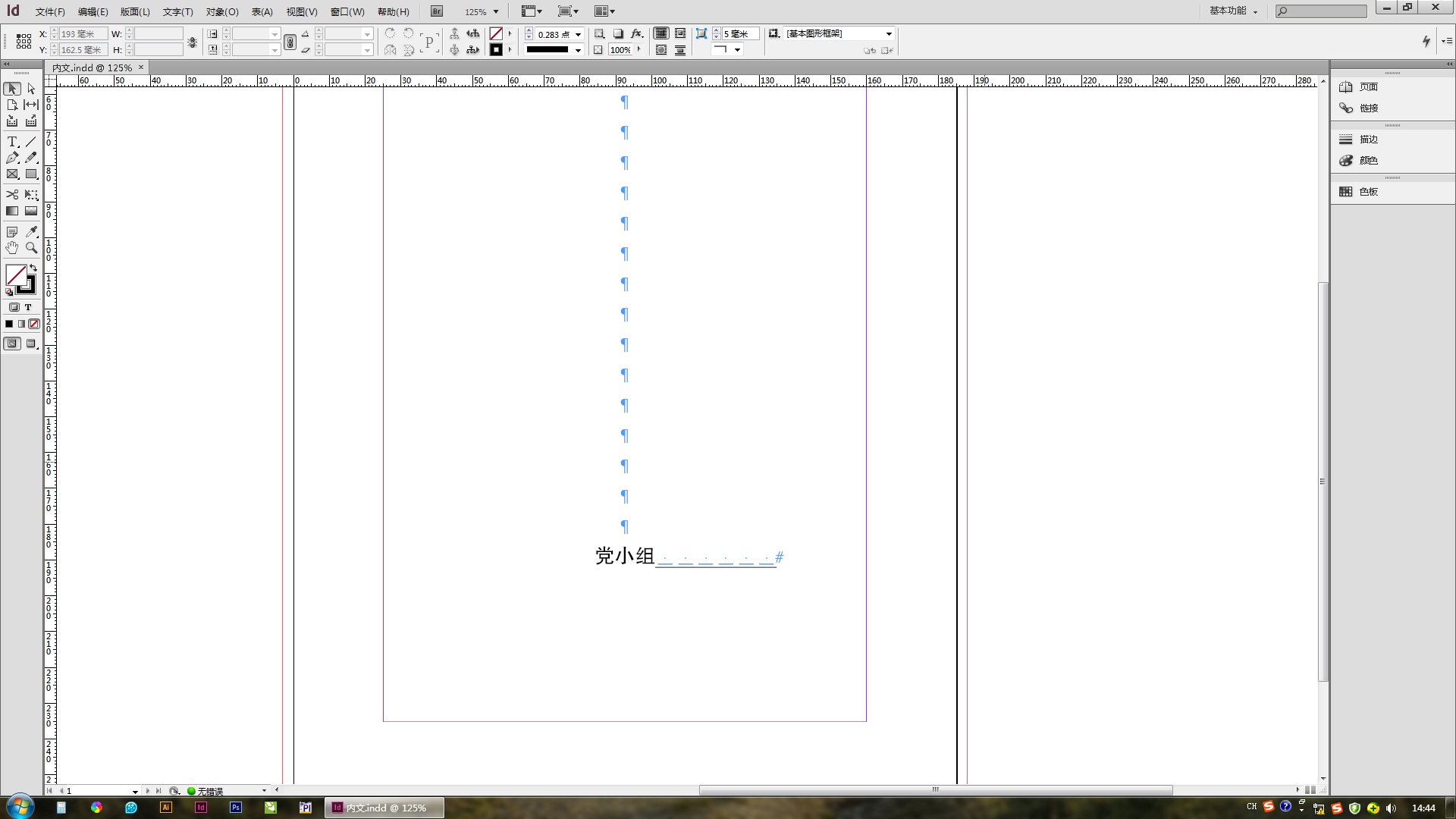1456x819 pixels.
Task: Open the 125% zoom level dropdown
Action: 496,11
